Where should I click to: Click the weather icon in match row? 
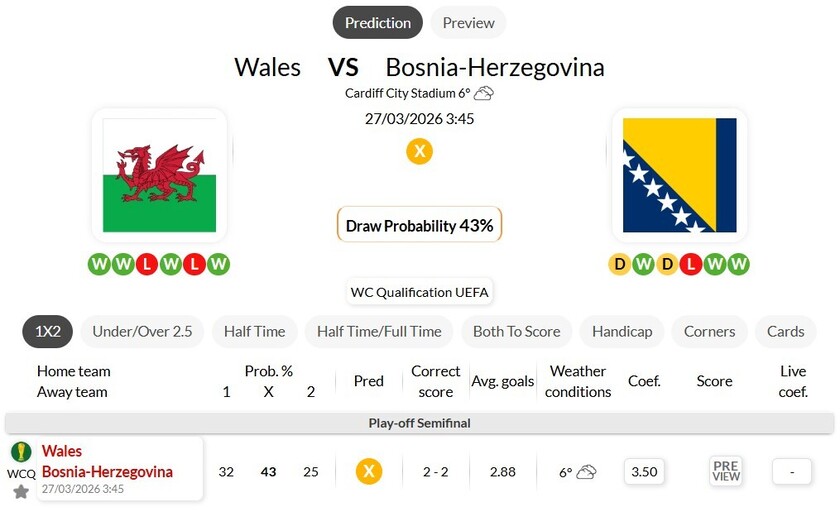click(x=586, y=471)
